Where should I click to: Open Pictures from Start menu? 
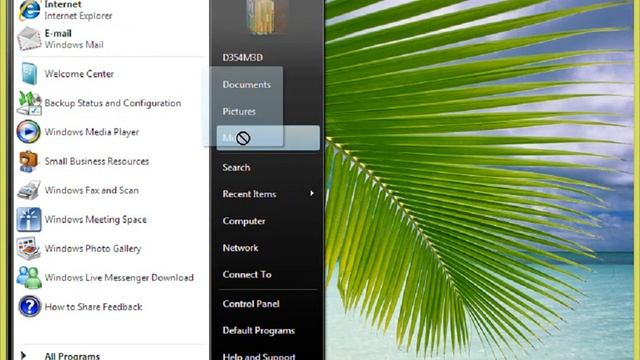[x=239, y=111]
